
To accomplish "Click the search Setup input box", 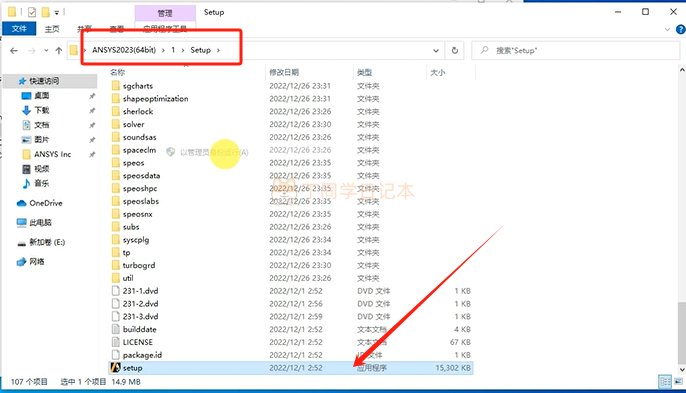I will 575,50.
